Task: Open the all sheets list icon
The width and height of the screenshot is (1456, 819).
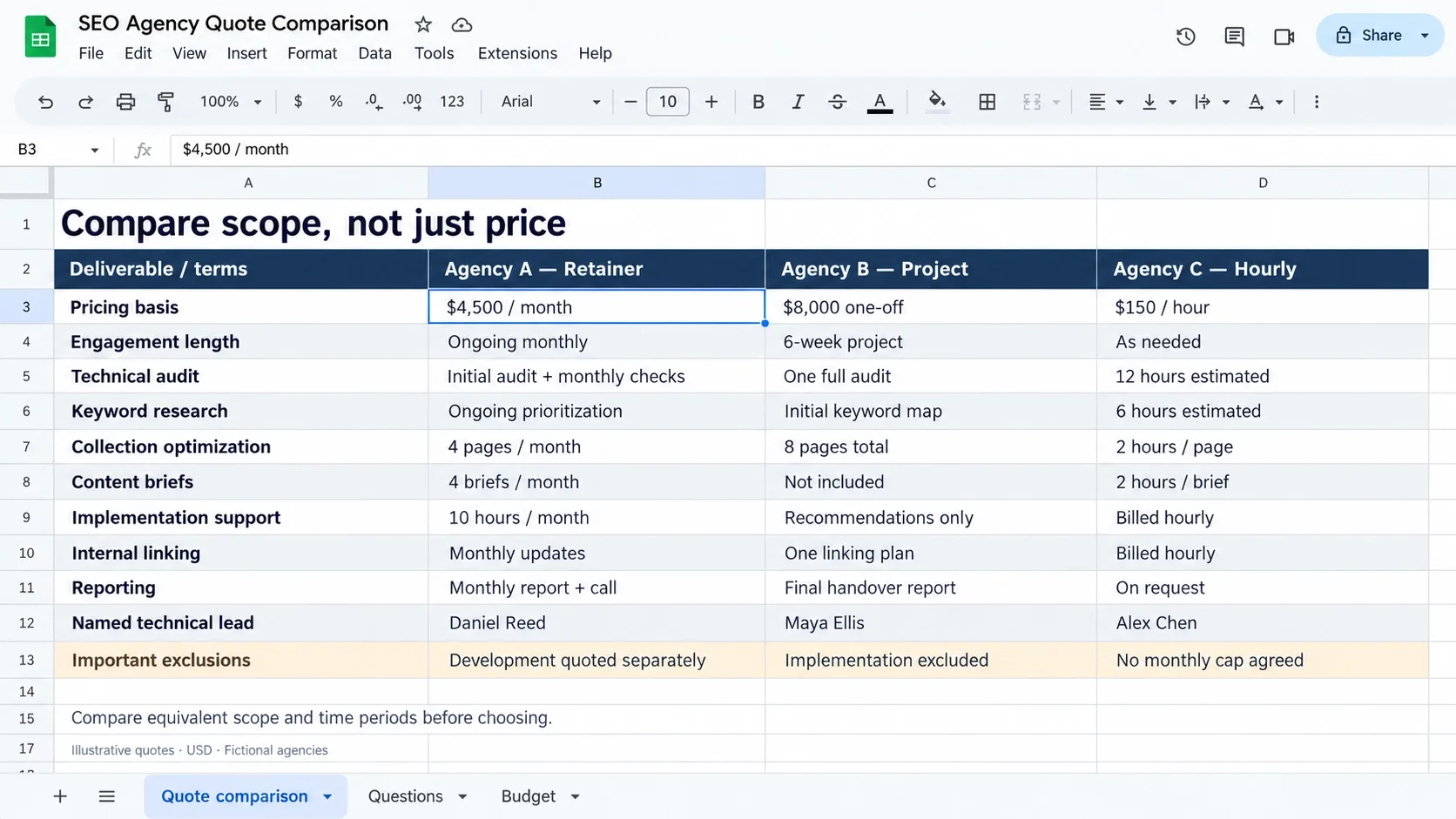Action: coord(106,796)
